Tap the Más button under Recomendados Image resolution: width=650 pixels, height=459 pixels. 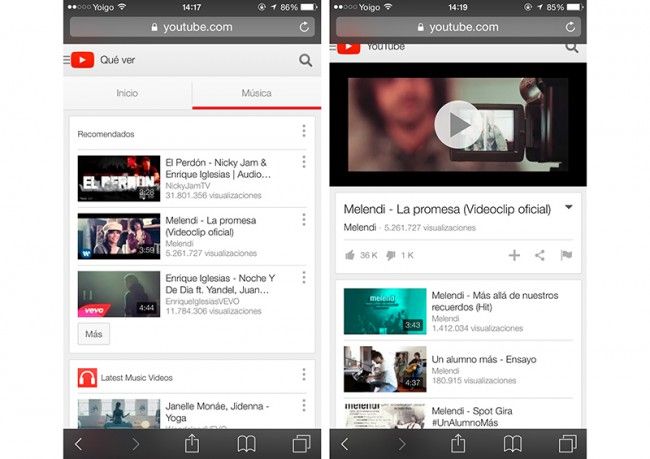click(x=94, y=334)
